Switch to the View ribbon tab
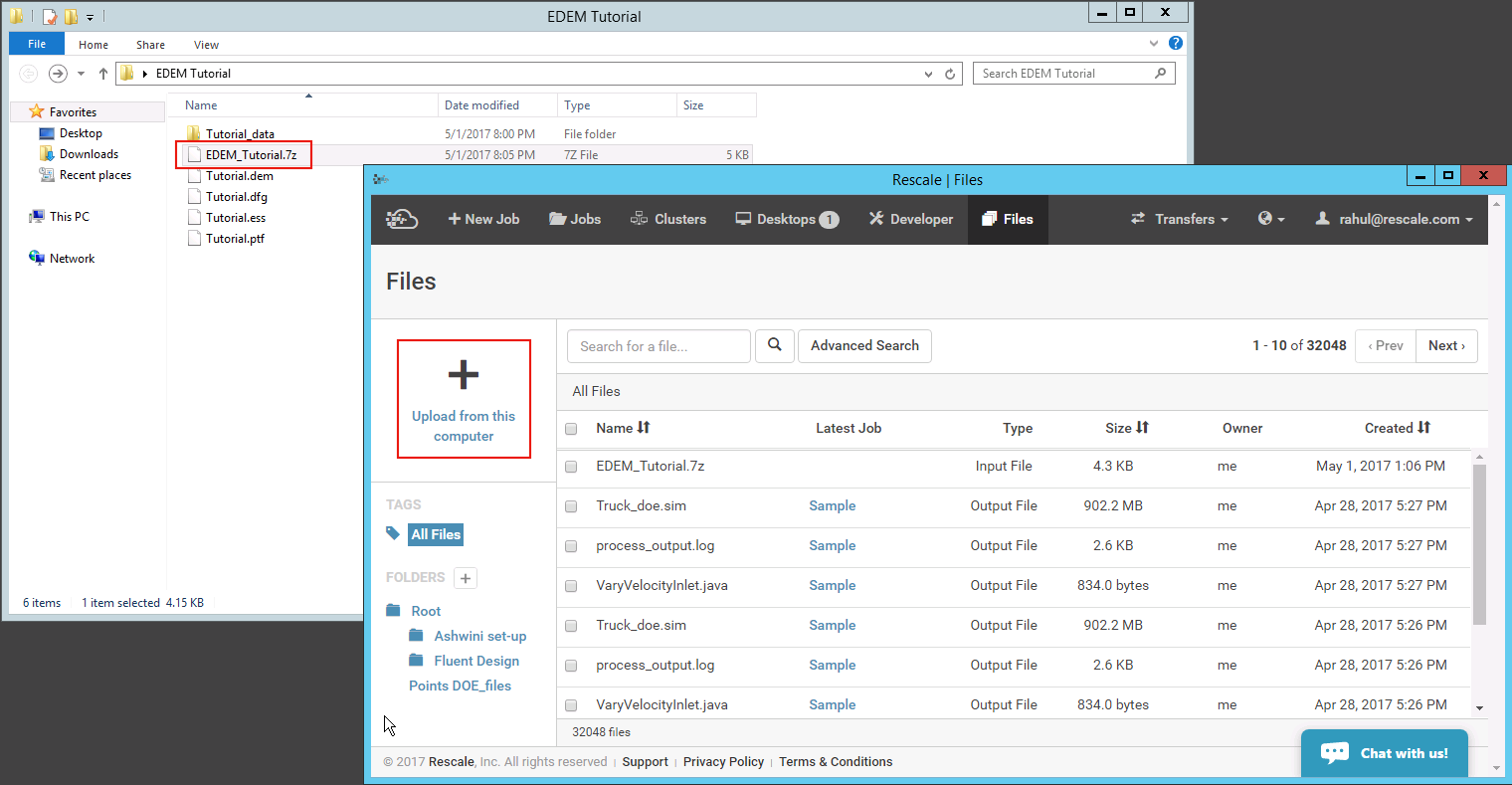1512x785 pixels. (x=207, y=45)
